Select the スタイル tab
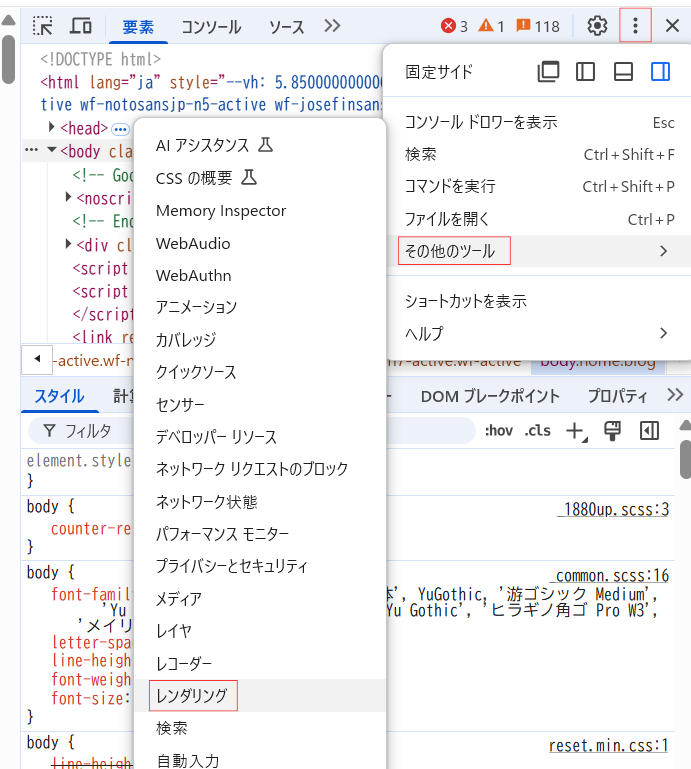Screen dimensions: 691x769 [x=59, y=396]
